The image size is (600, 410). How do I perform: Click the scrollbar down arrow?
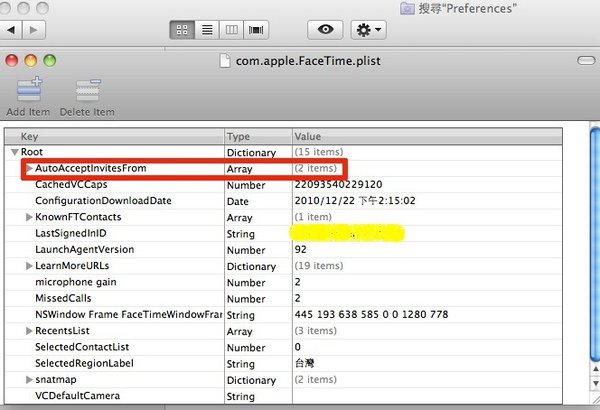[596, 382]
